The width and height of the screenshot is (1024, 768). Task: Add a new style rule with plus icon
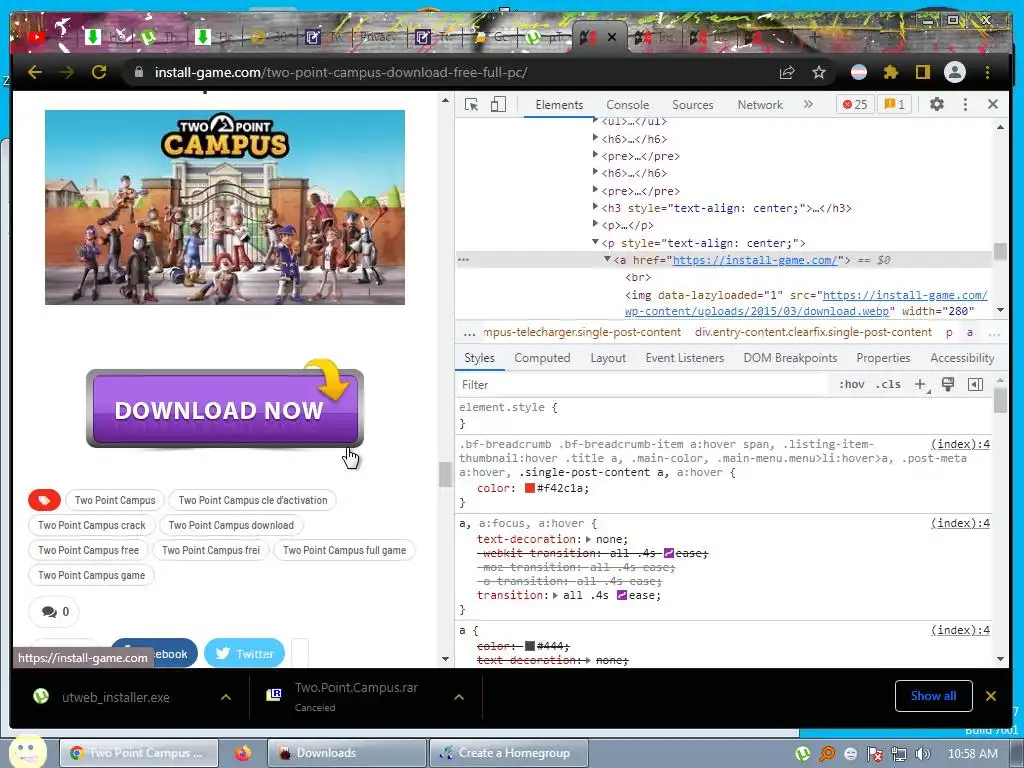click(x=920, y=385)
